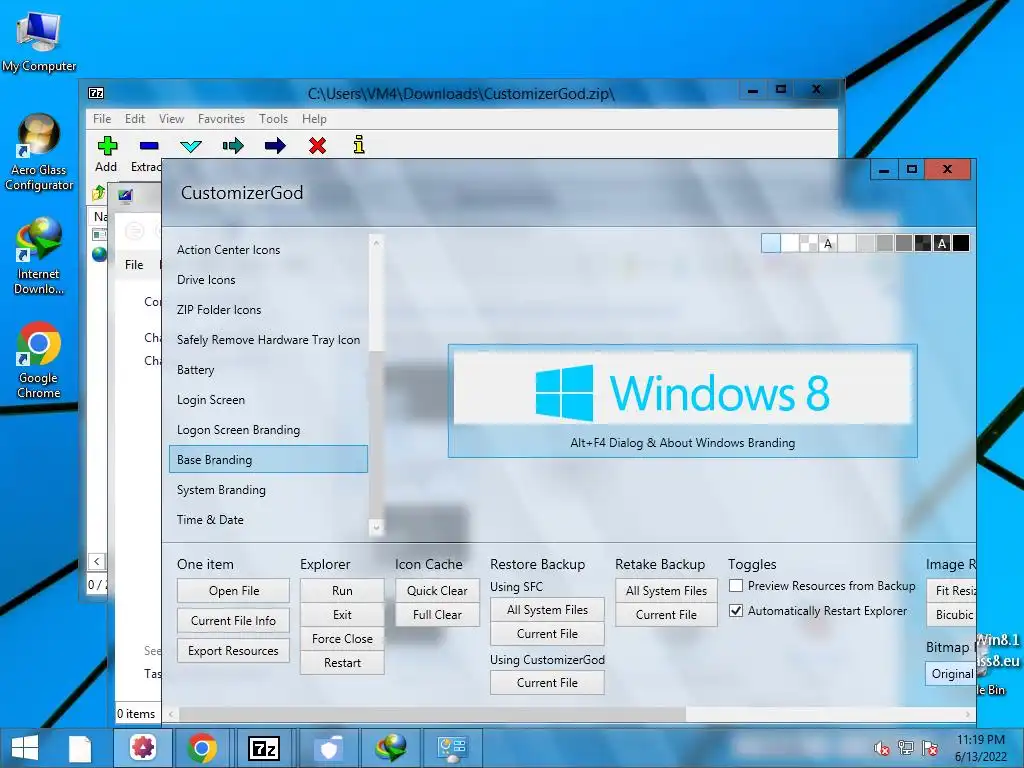The image size is (1024, 768).
Task: Click Explorer Restart button
Action: 342,663
